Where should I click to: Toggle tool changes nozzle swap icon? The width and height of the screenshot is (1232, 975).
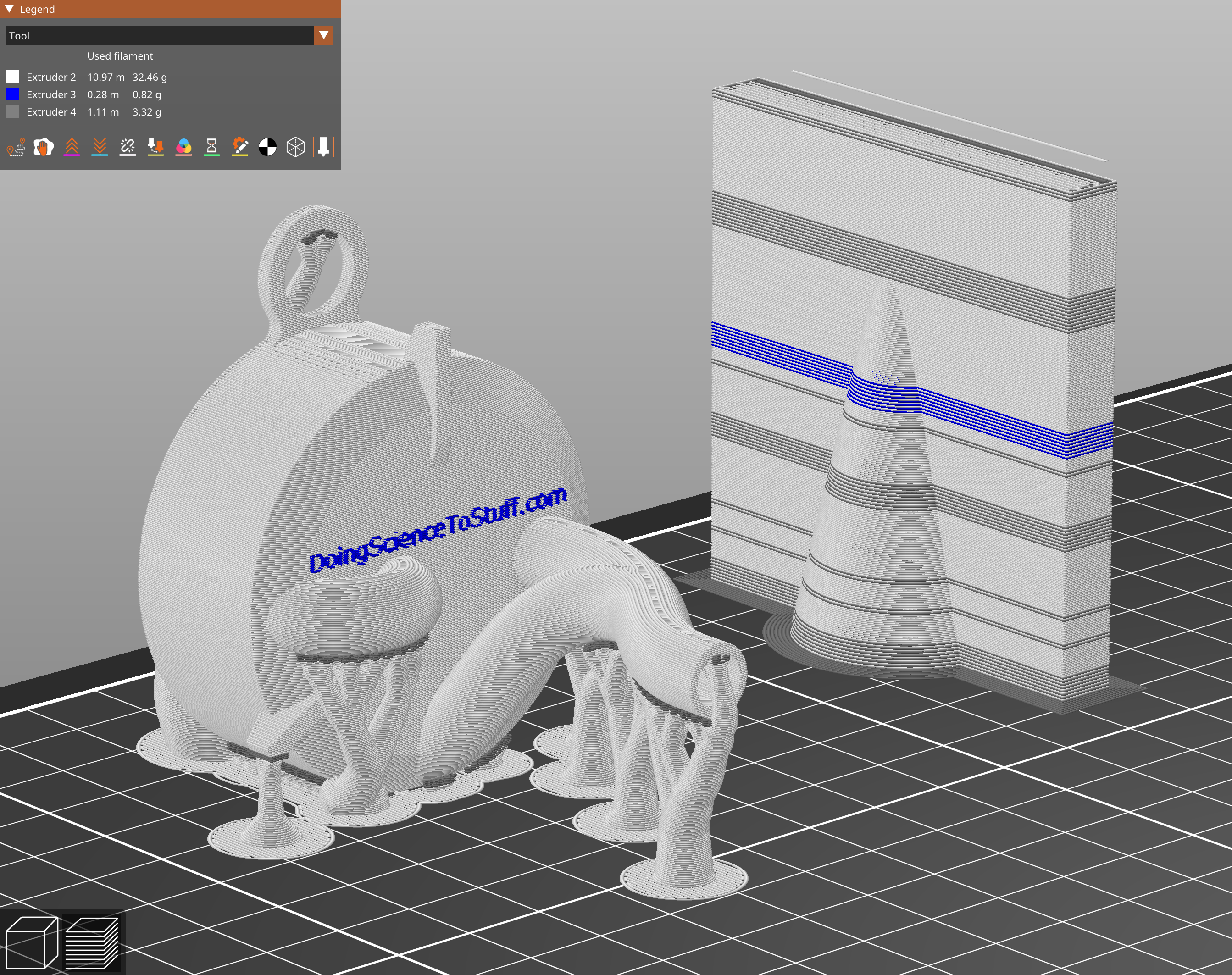155,147
